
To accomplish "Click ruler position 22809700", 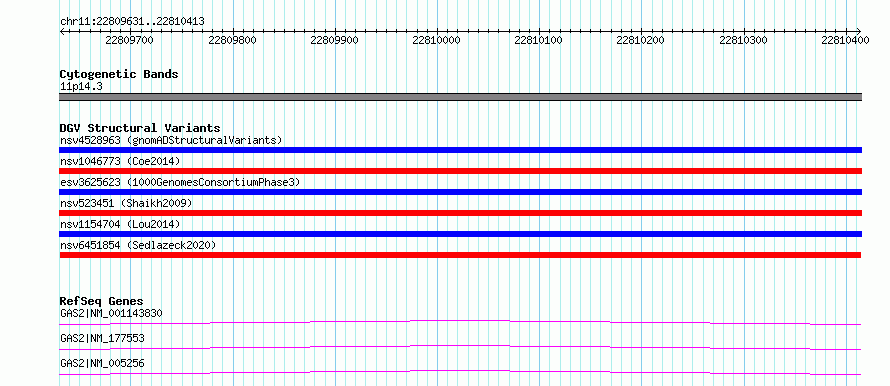I will 129,40.
